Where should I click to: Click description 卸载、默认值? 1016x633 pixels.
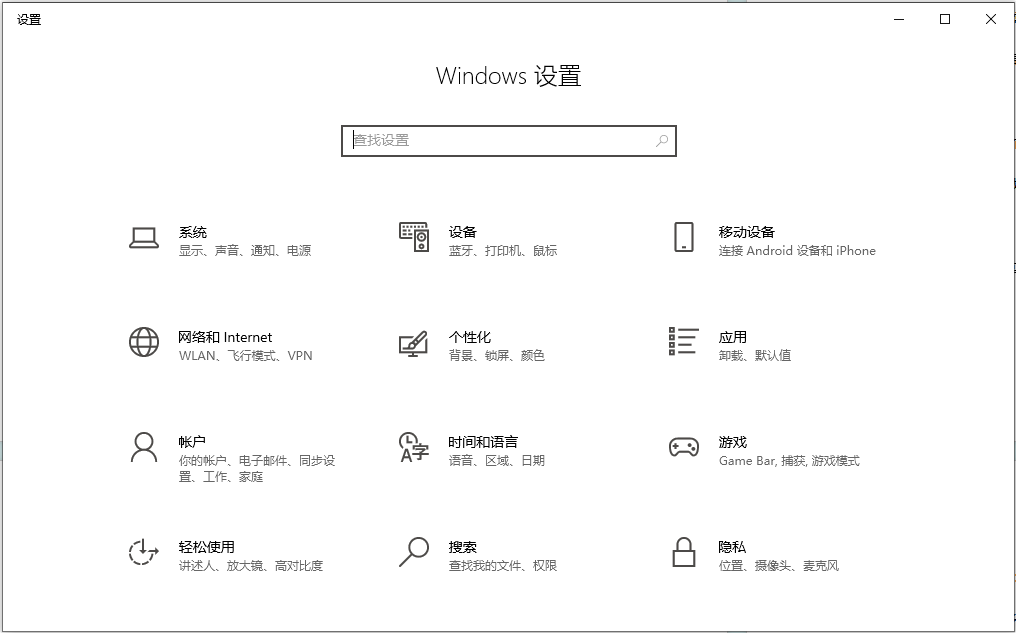755,356
